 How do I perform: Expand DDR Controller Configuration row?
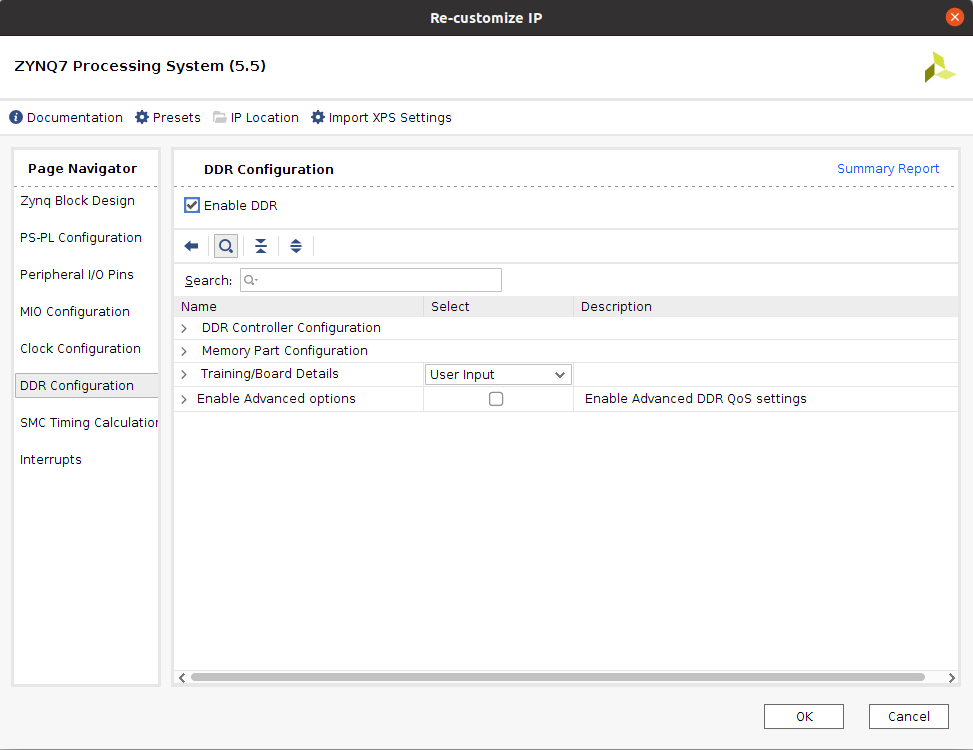(184, 328)
